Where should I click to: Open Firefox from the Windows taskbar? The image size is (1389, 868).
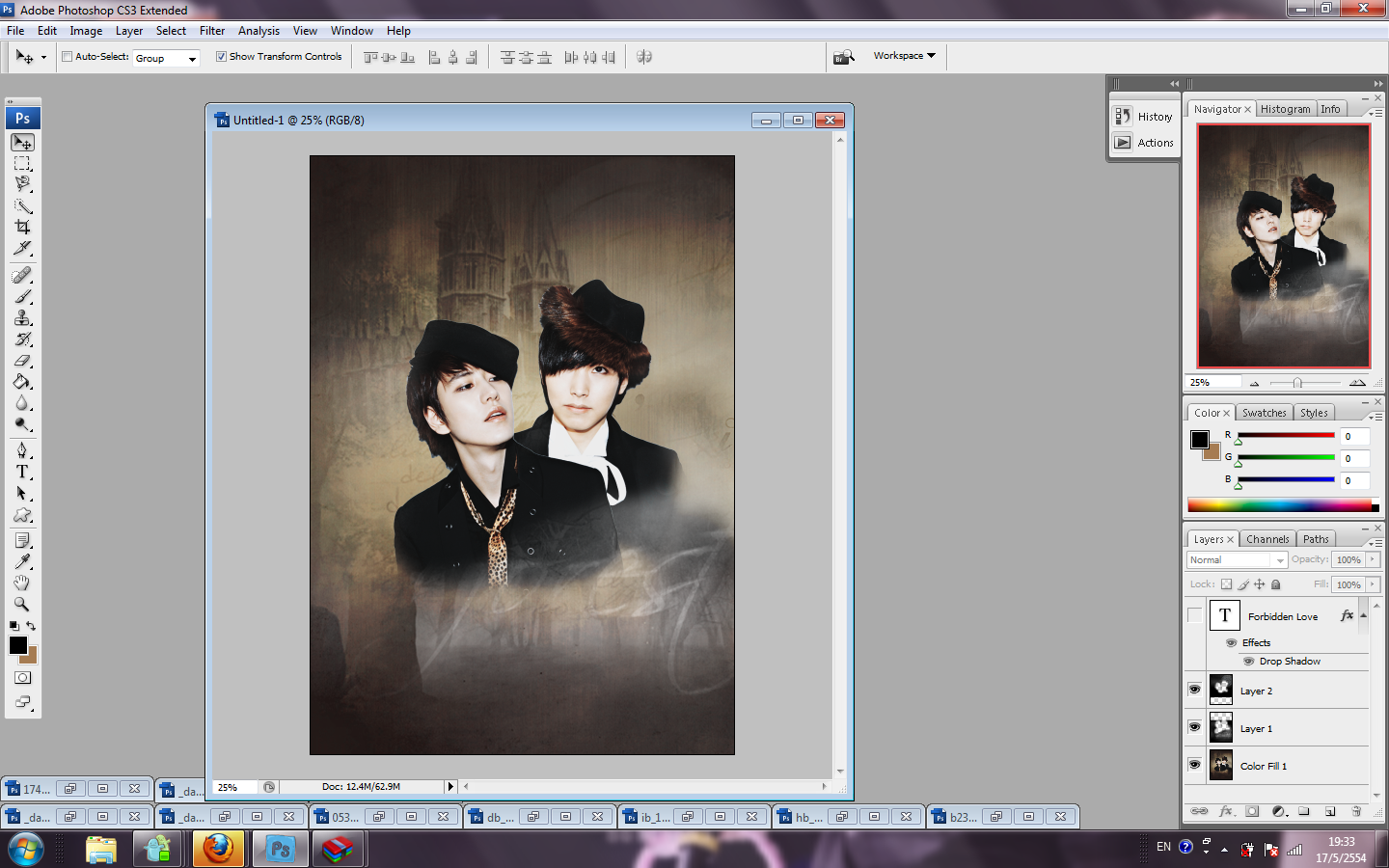pyautogui.click(x=218, y=849)
